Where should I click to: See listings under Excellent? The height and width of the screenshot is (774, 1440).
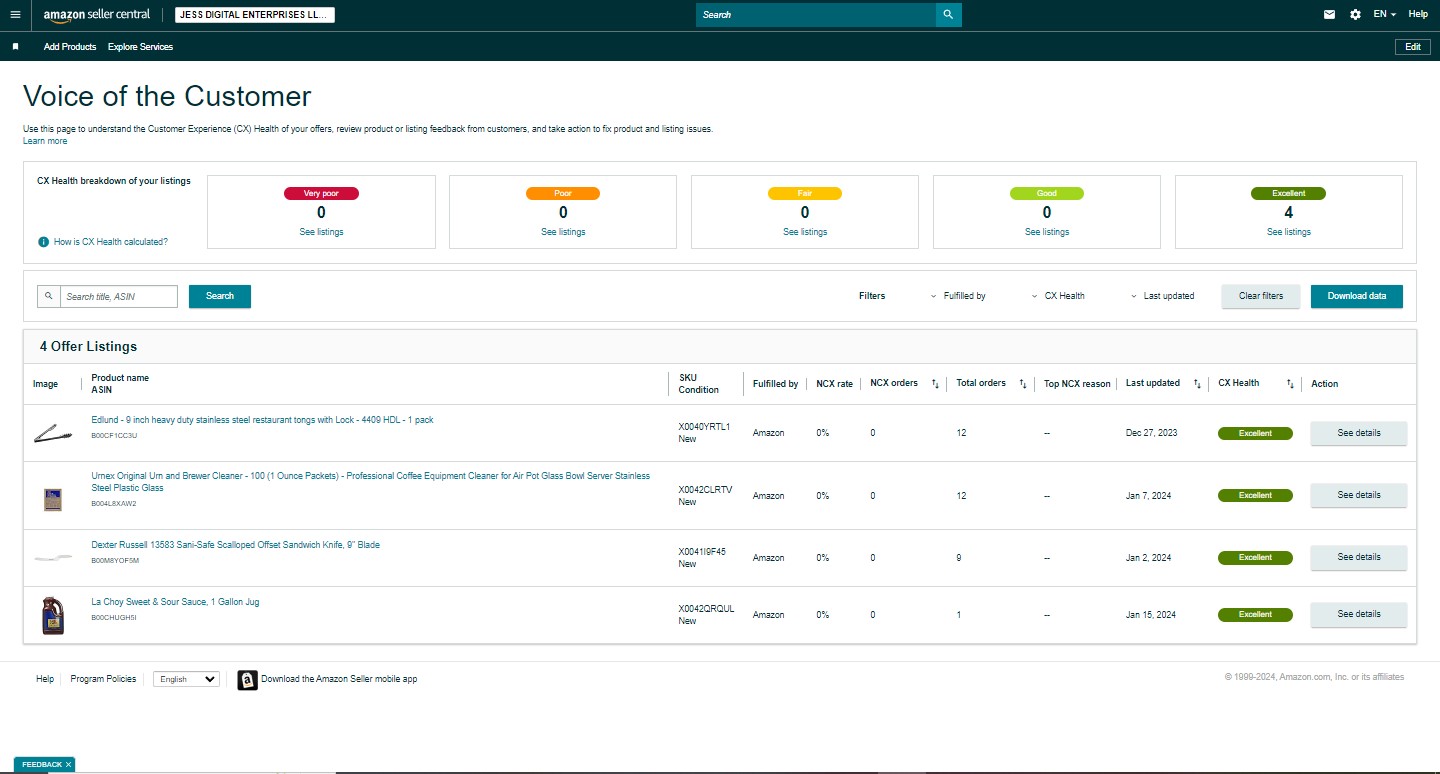tap(1289, 232)
